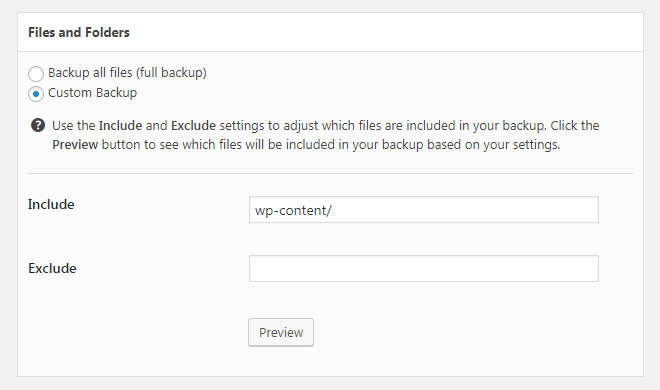Focus the empty Exclude text field
The image size is (660, 390).
(x=423, y=268)
